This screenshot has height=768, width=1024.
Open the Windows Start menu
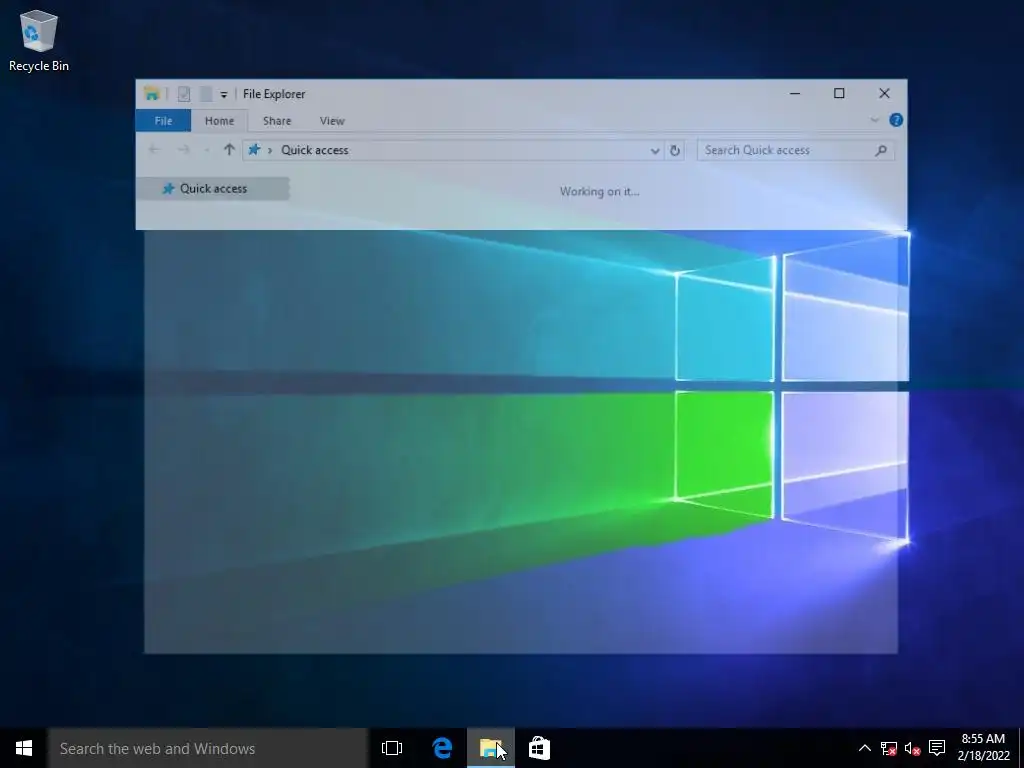(24, 748)
